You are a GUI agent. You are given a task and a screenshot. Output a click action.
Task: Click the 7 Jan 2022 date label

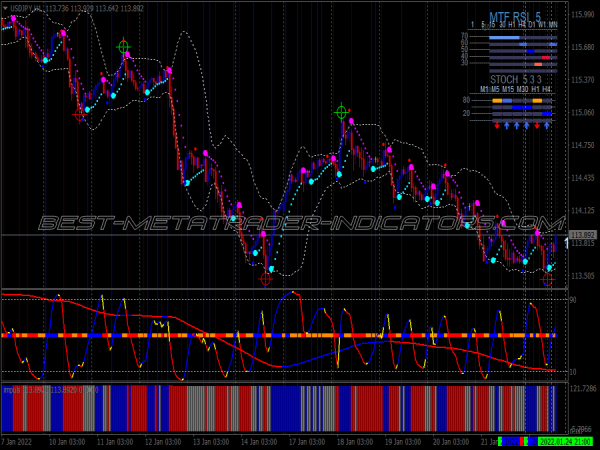pos(17,442)
